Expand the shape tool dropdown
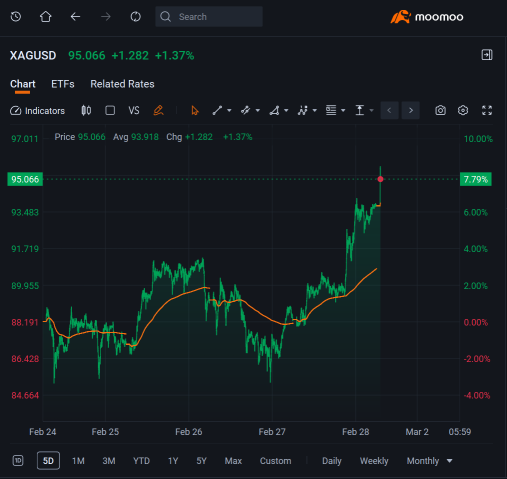Screen dimensions: 507x479 point(286,110)
